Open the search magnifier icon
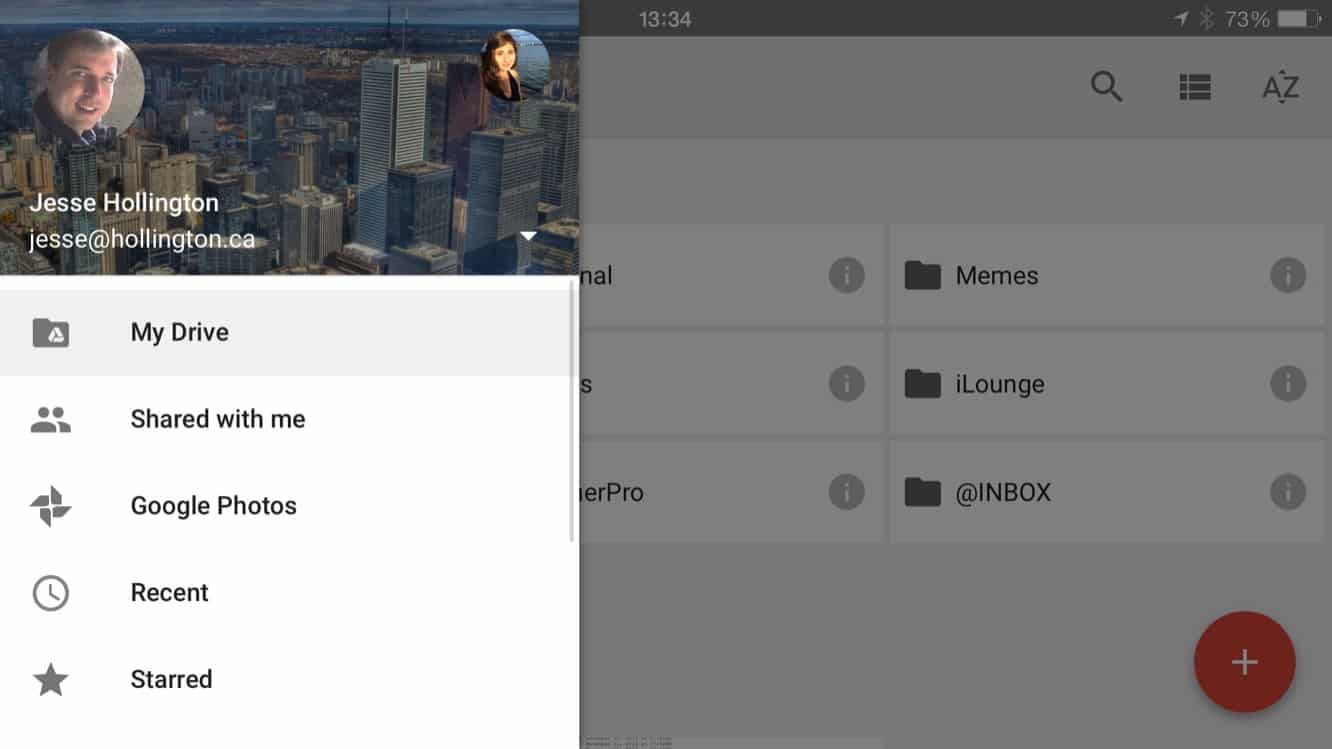The width and height of the screenshot is (1332, 749). (x=1106, y=87)
